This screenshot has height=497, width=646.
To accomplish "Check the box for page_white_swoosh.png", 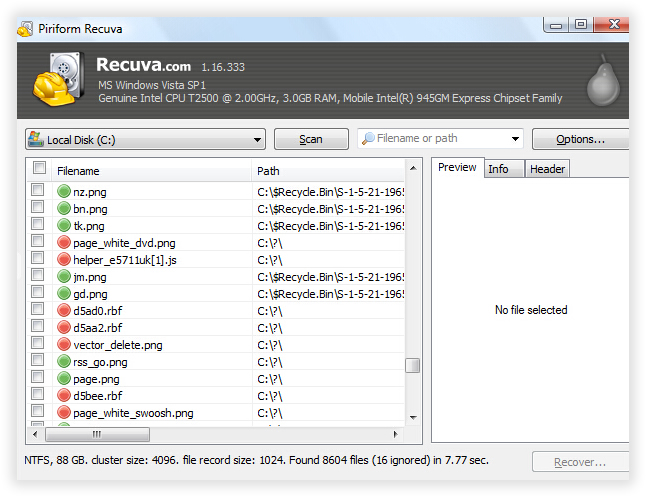I will (x=37, y=410).
